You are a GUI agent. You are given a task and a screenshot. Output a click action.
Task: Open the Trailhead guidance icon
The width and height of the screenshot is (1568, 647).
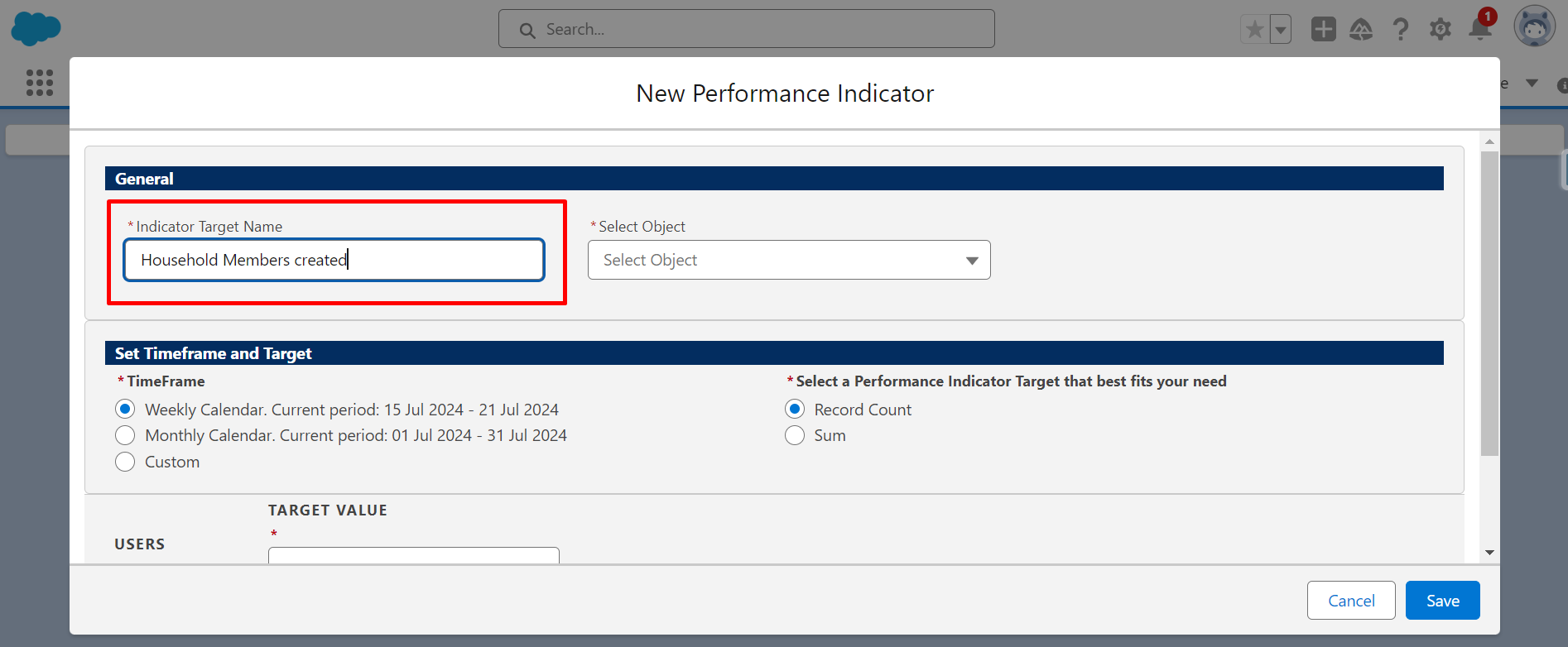(x=1361, y=30)
